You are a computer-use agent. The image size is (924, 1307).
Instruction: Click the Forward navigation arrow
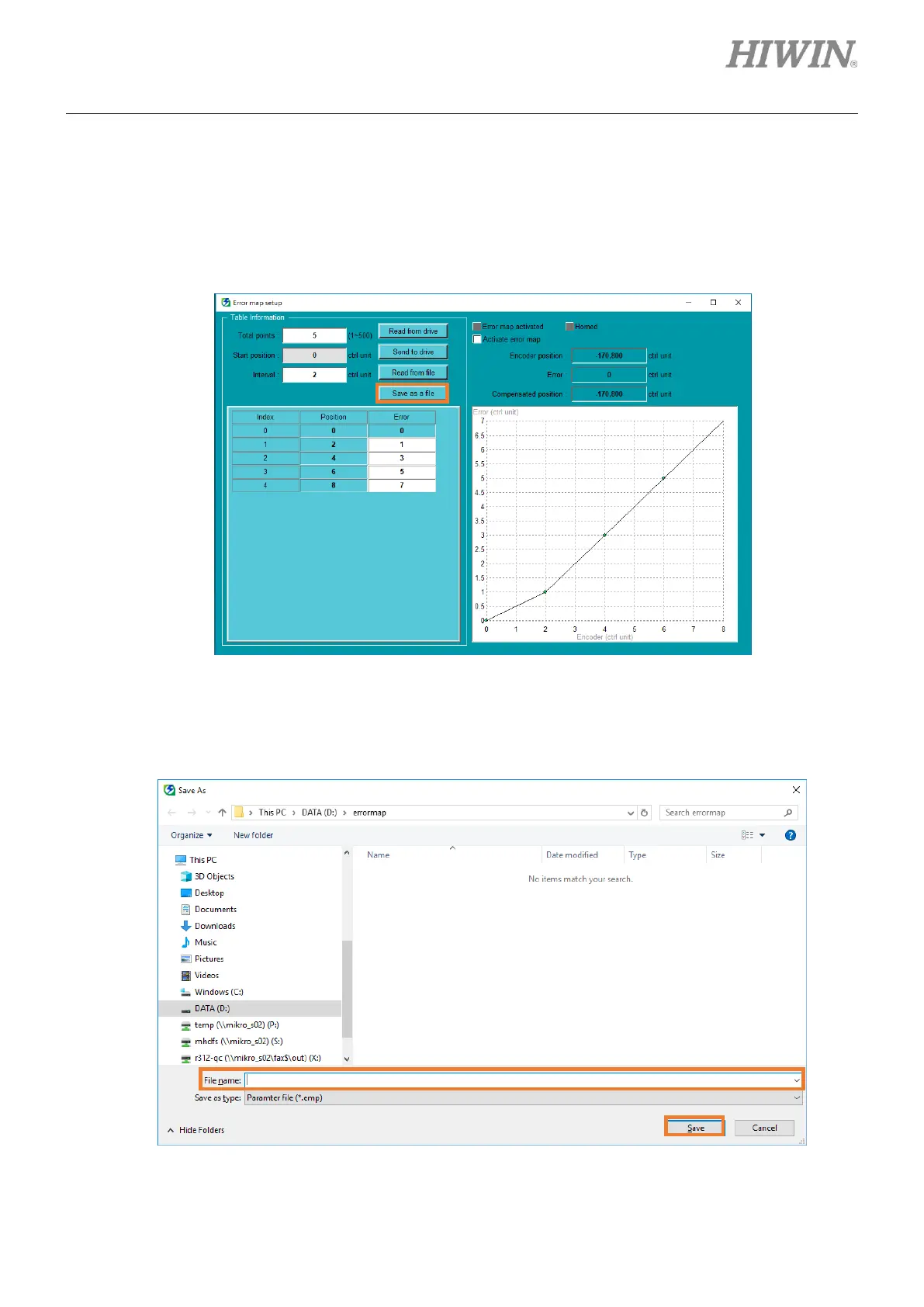pos(191,813)
